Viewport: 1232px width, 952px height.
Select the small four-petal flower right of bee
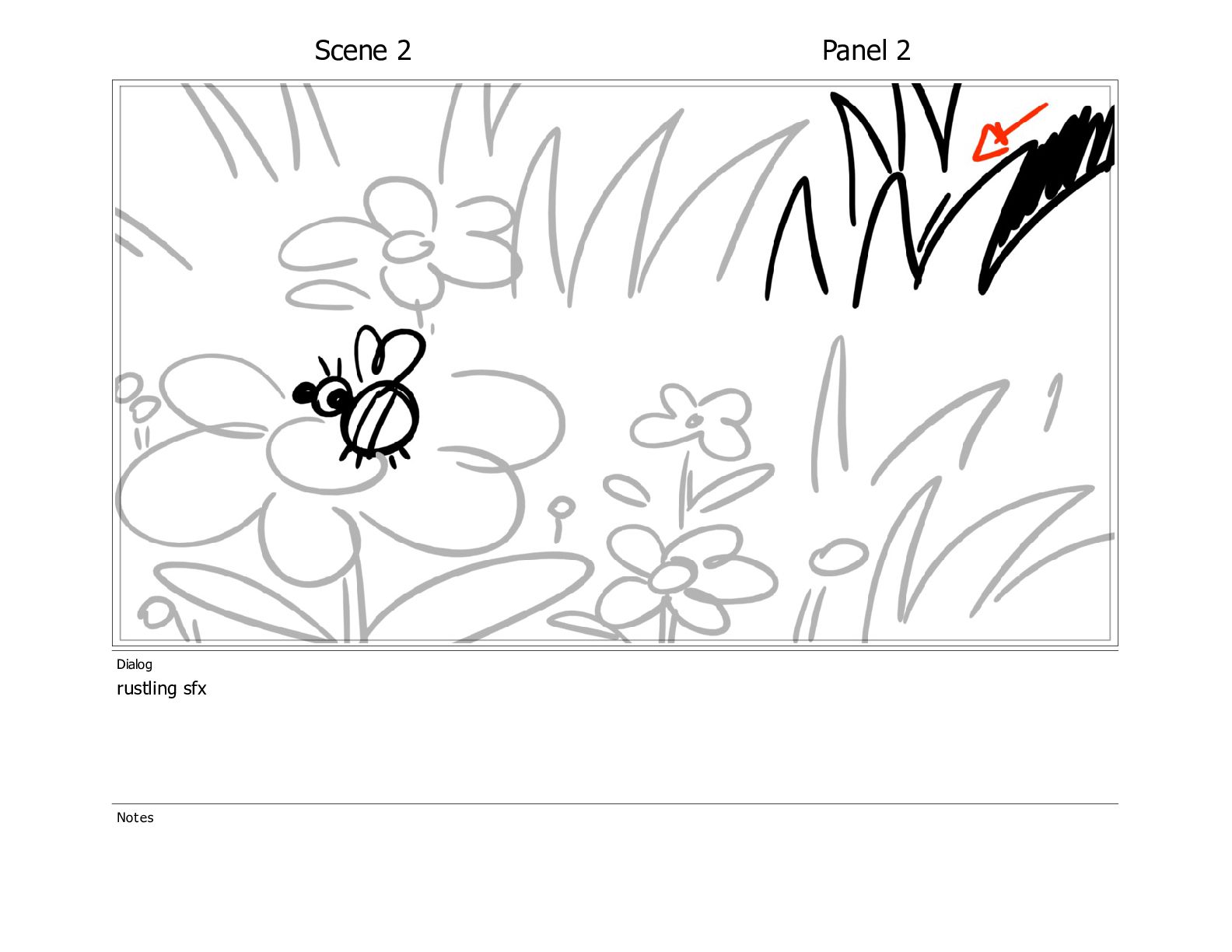coord(692,421)
